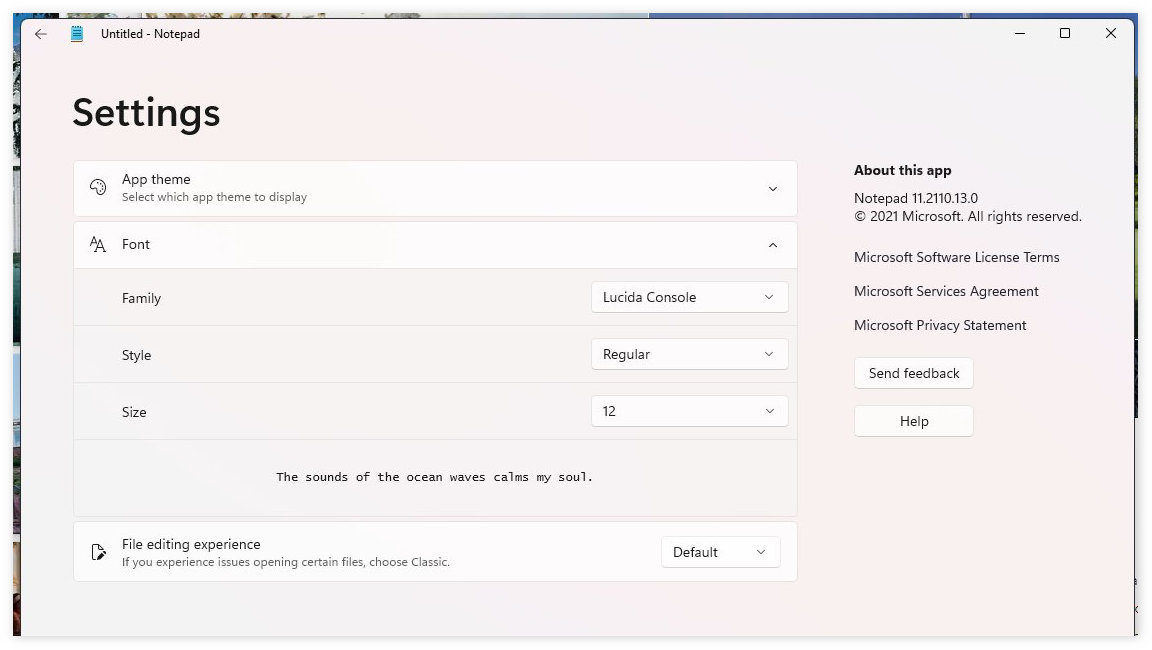This screenshot has width=1152, height=650.
Task: Expand the App theme section chevron
Action: (x=772, y=188)
